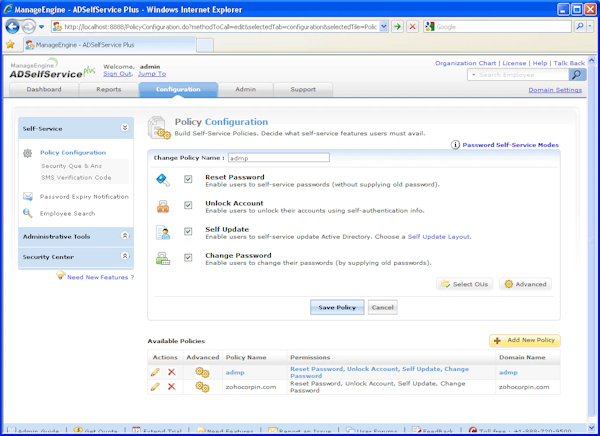Click the Select OUs button

coord(465,284)
